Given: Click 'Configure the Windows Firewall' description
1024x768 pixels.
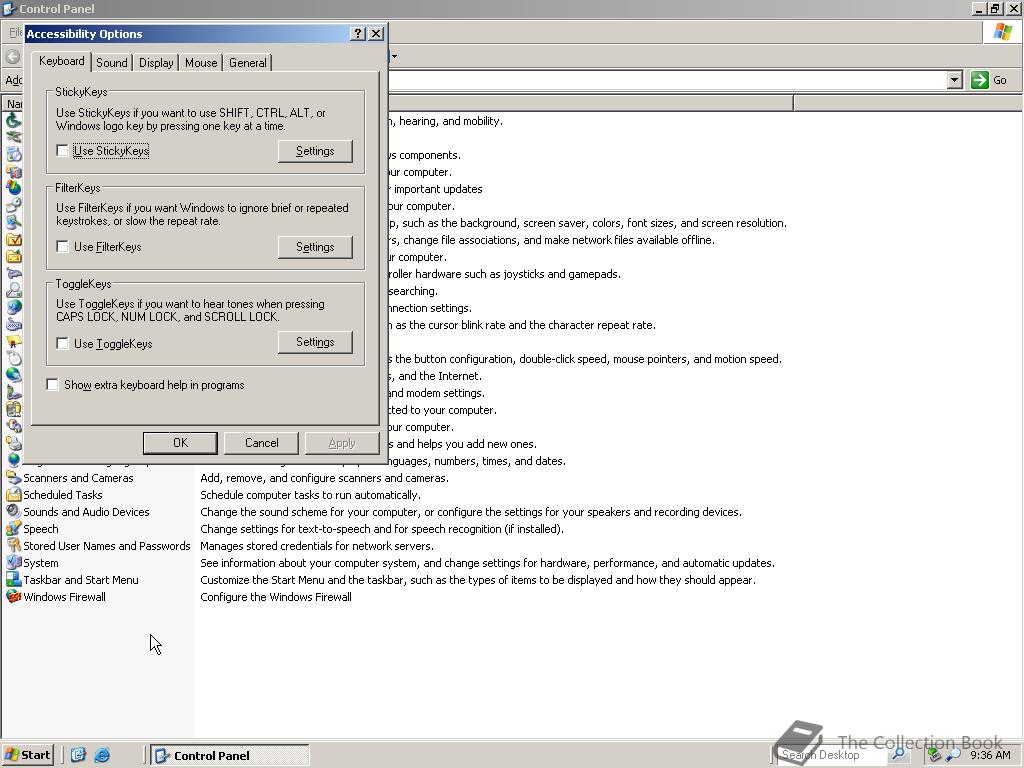Looking at the screenshot, I should (x=276, y=597).
